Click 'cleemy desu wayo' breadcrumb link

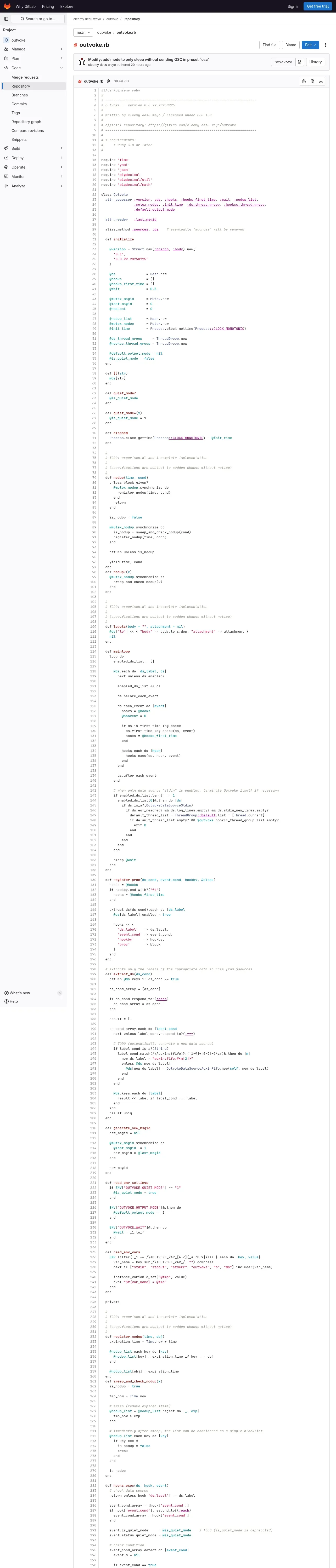pyautogui.click(x=87, y=19)
